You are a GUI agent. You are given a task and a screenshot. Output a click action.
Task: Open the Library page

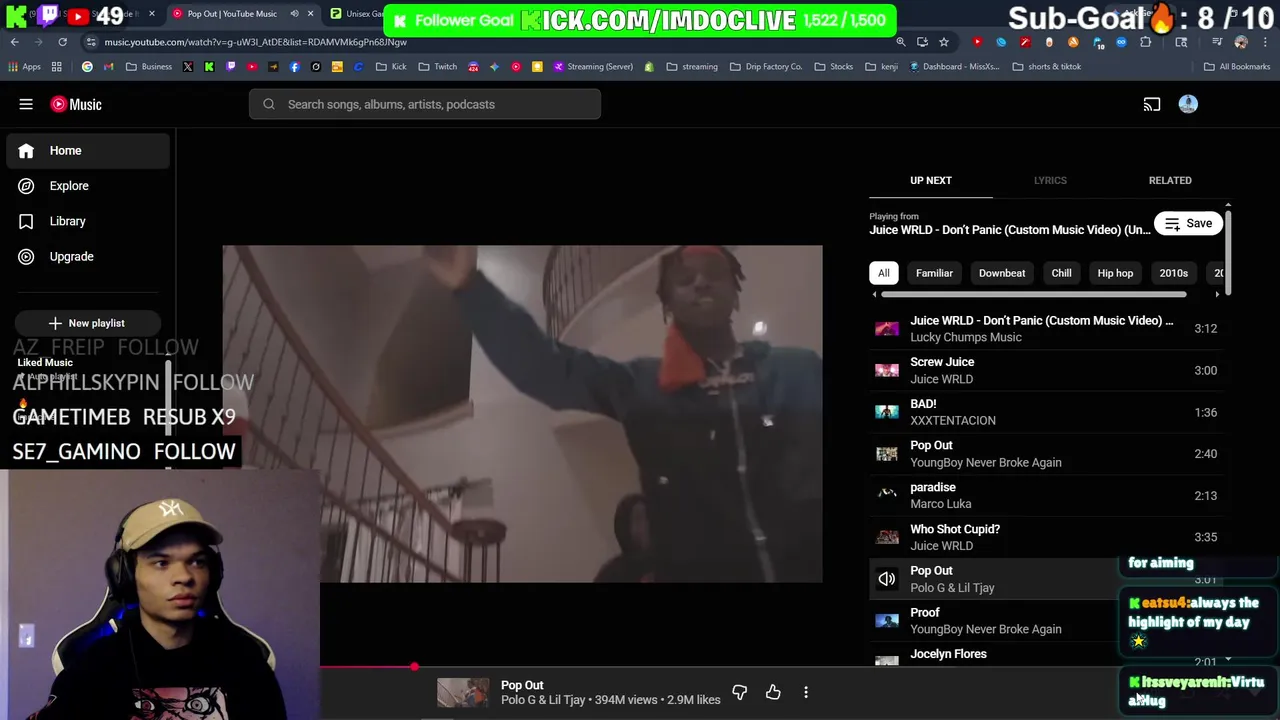[x=88, y=221]
